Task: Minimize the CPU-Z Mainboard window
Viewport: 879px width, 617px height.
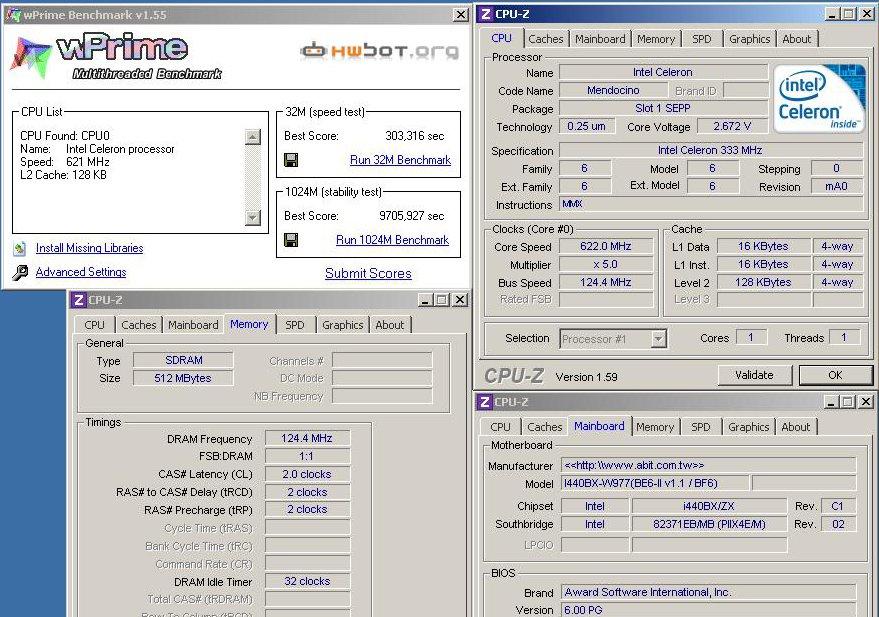Action: (x=831, y=402)
